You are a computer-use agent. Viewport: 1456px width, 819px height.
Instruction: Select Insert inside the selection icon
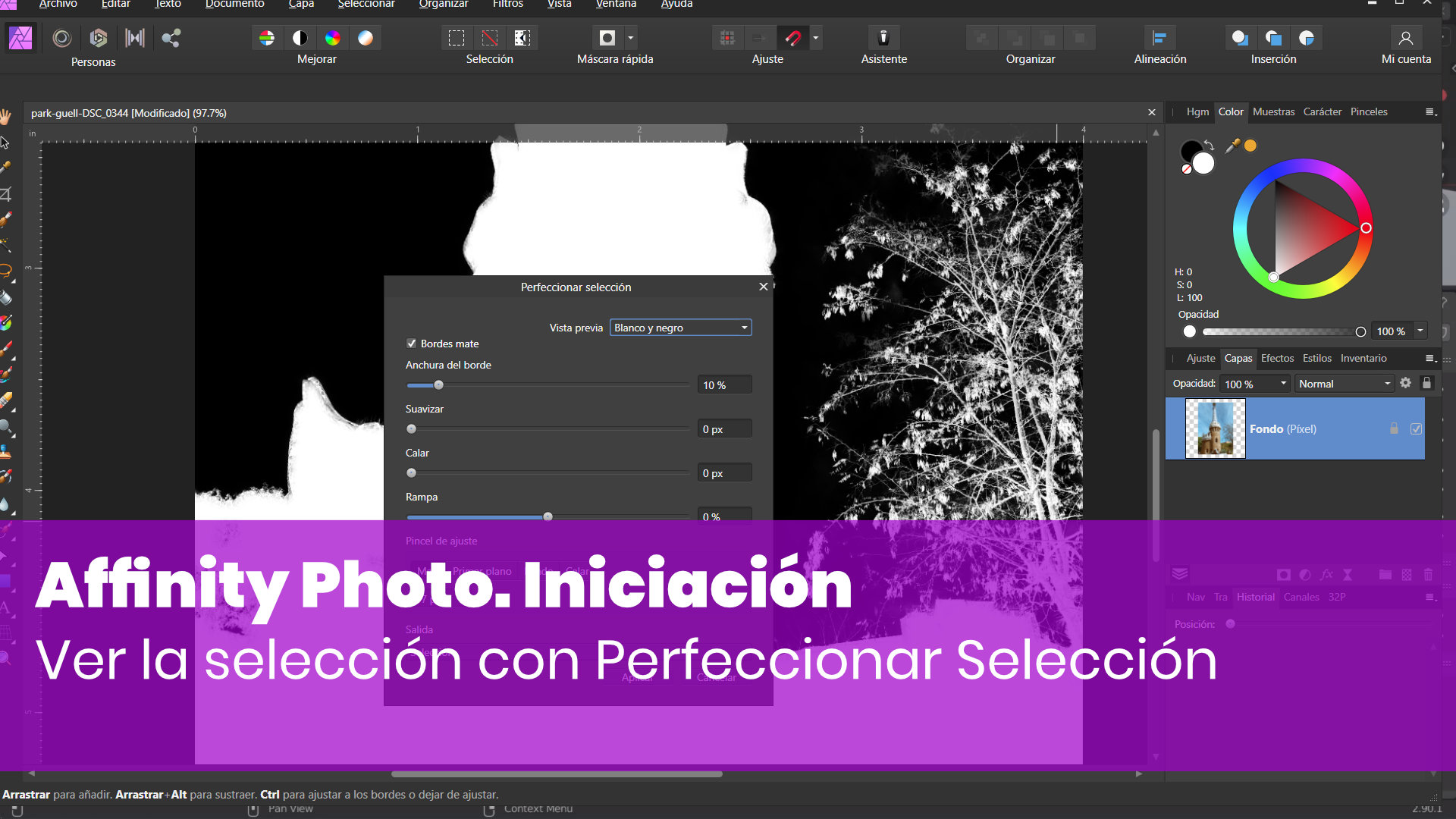[1307, 38]
